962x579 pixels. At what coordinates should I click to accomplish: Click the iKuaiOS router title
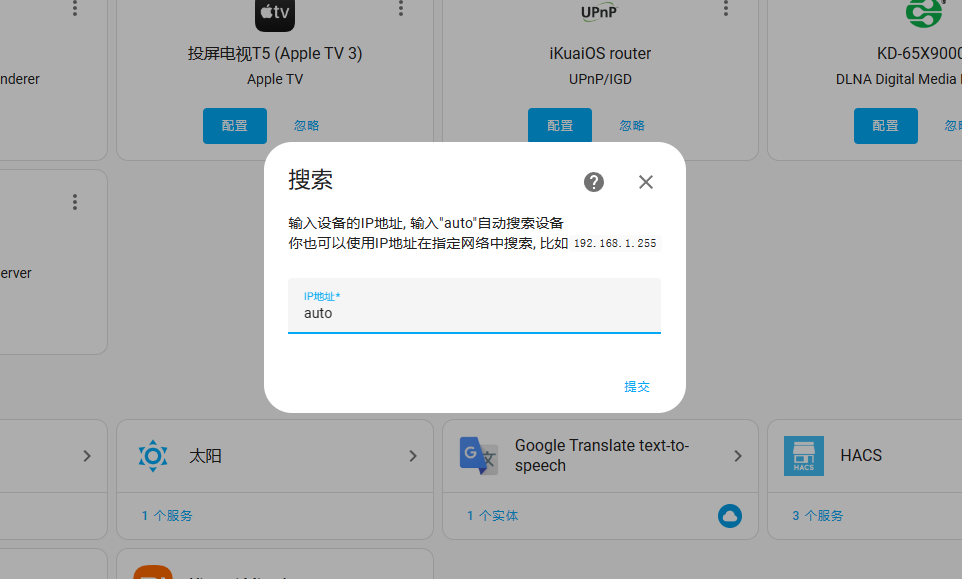coord(600,53)
